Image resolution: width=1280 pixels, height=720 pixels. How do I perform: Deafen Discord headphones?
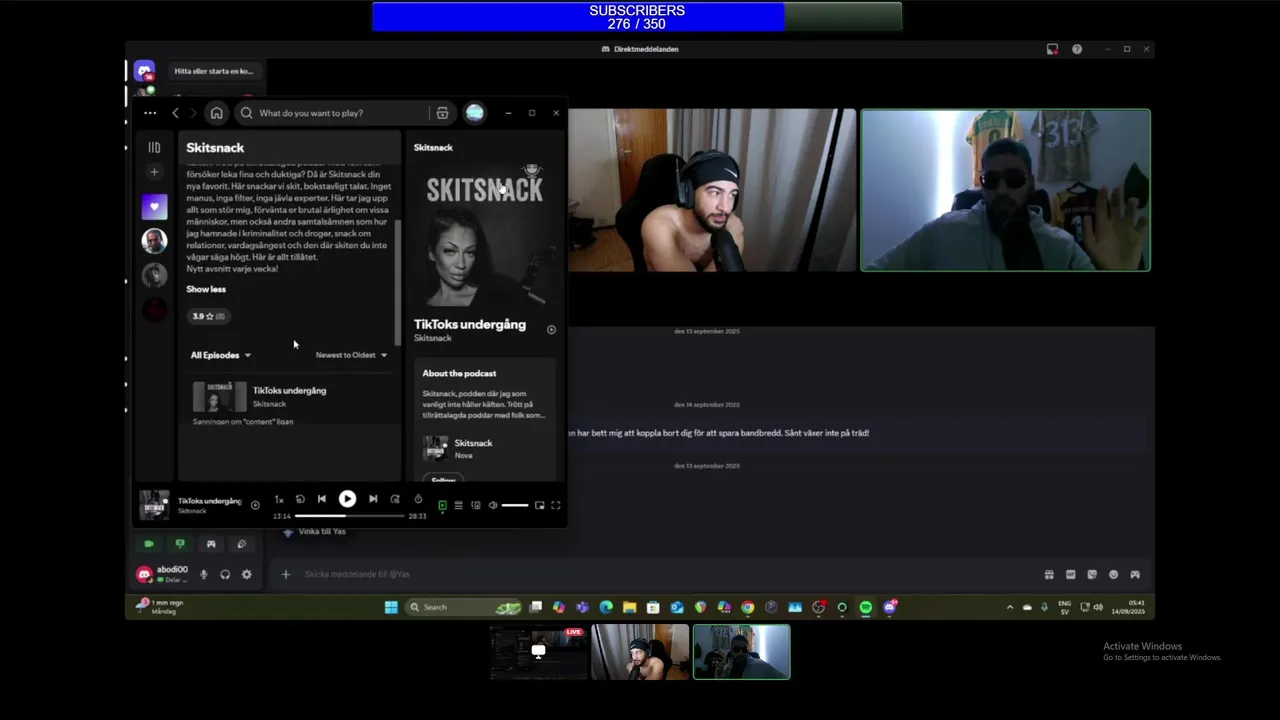[x=225, y=575]
